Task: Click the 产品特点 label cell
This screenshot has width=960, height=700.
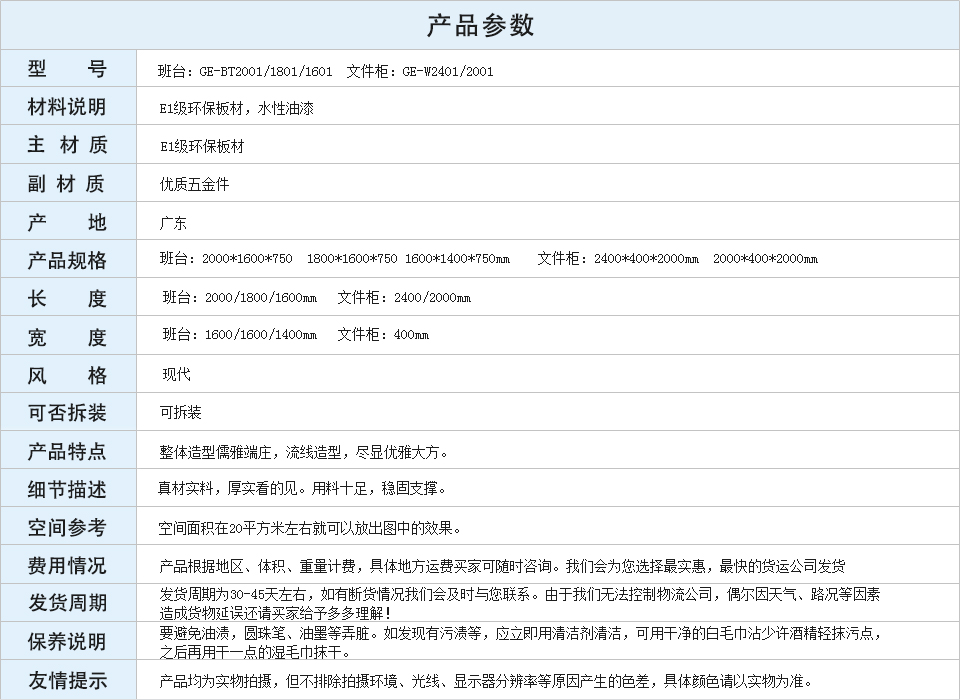Action: click(x=67, y=451)
